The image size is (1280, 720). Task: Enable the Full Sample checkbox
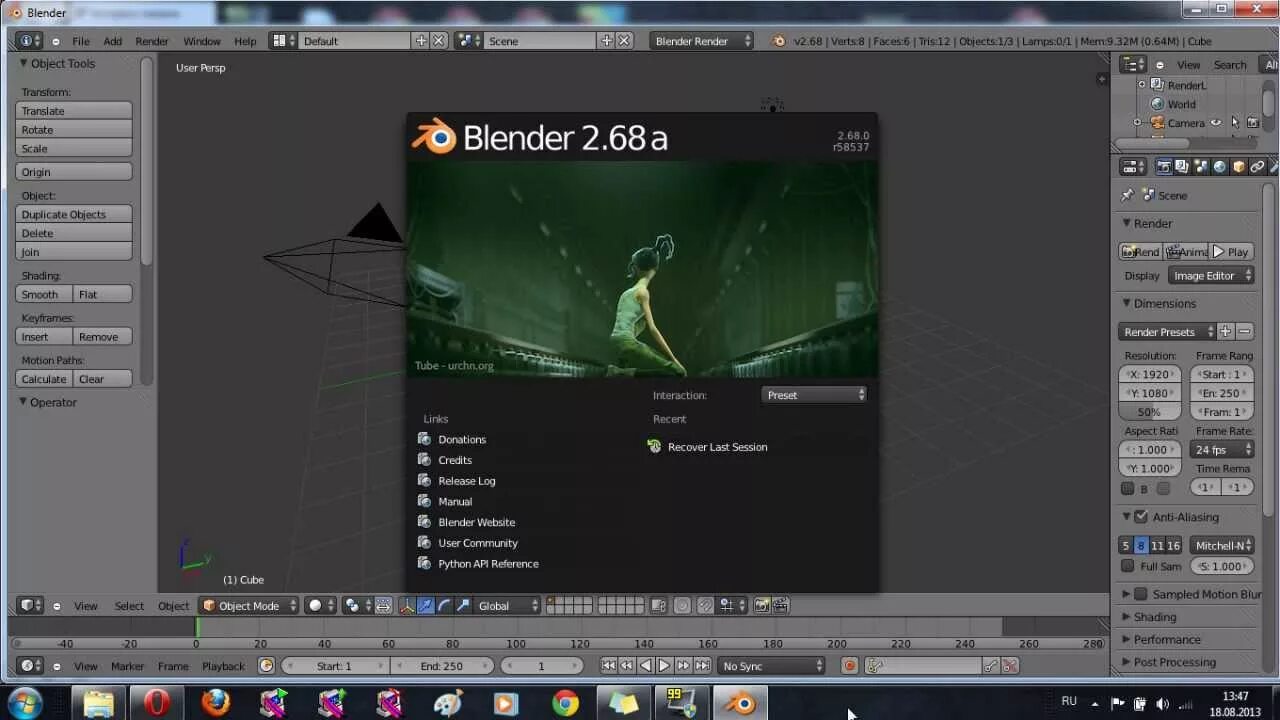pos(1128,566)
